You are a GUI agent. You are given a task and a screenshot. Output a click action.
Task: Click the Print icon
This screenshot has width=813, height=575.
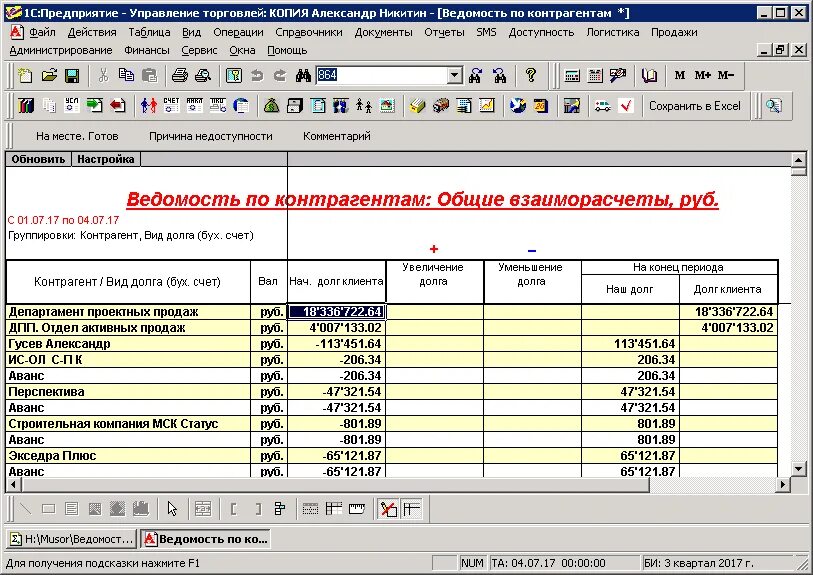point(179,76)
